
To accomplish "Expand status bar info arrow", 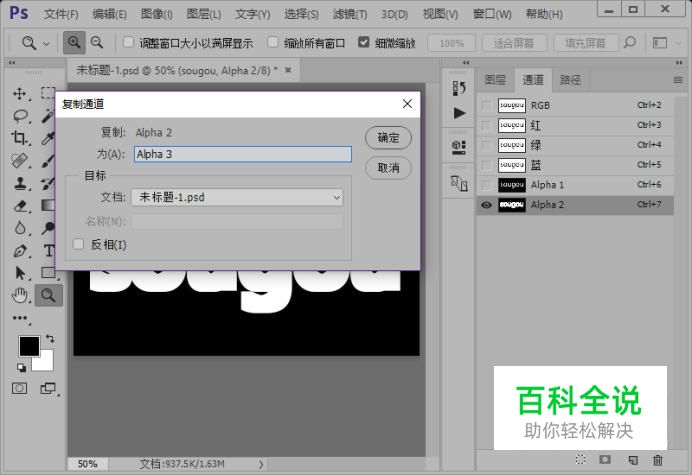I will point(261,464).
